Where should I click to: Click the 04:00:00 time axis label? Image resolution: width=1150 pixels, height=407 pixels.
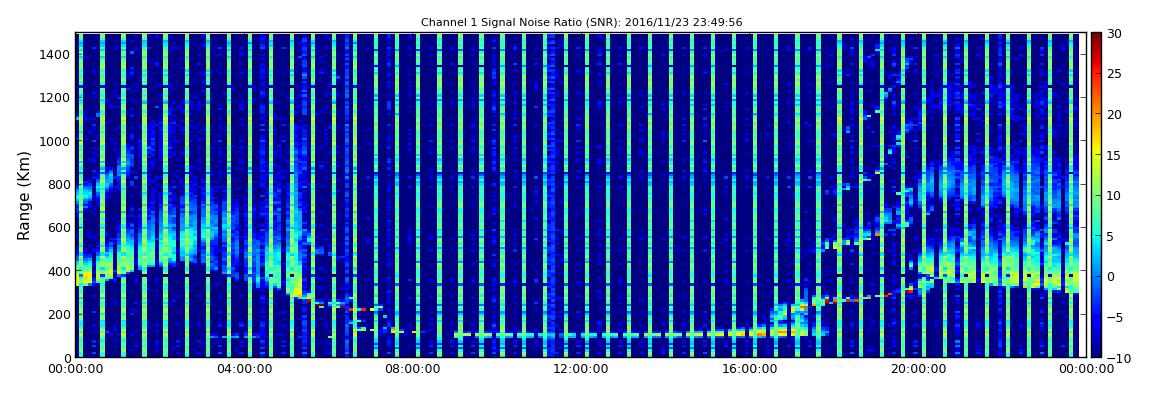point(245,370)
